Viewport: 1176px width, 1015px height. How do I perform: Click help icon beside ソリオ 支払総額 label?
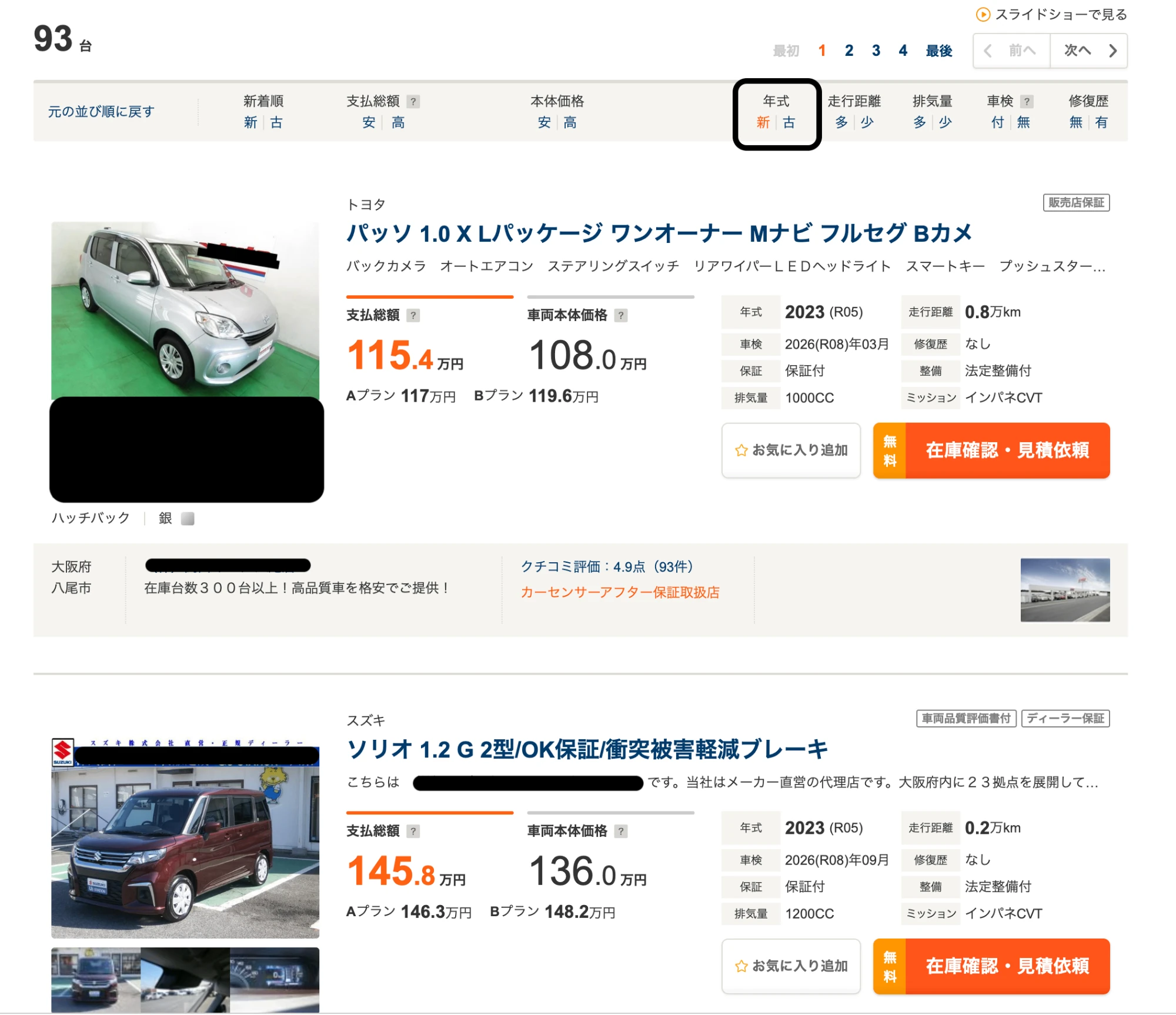[413, 832]
